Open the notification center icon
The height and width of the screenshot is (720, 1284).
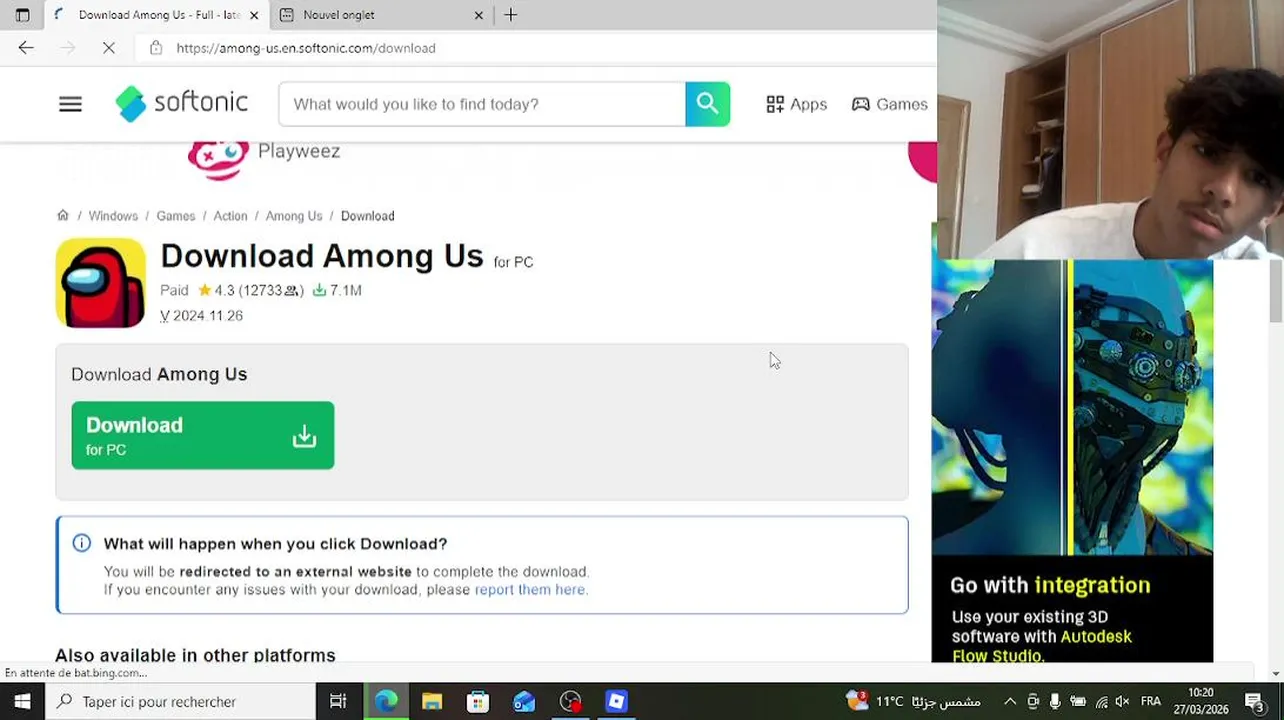click(1254, 702)
